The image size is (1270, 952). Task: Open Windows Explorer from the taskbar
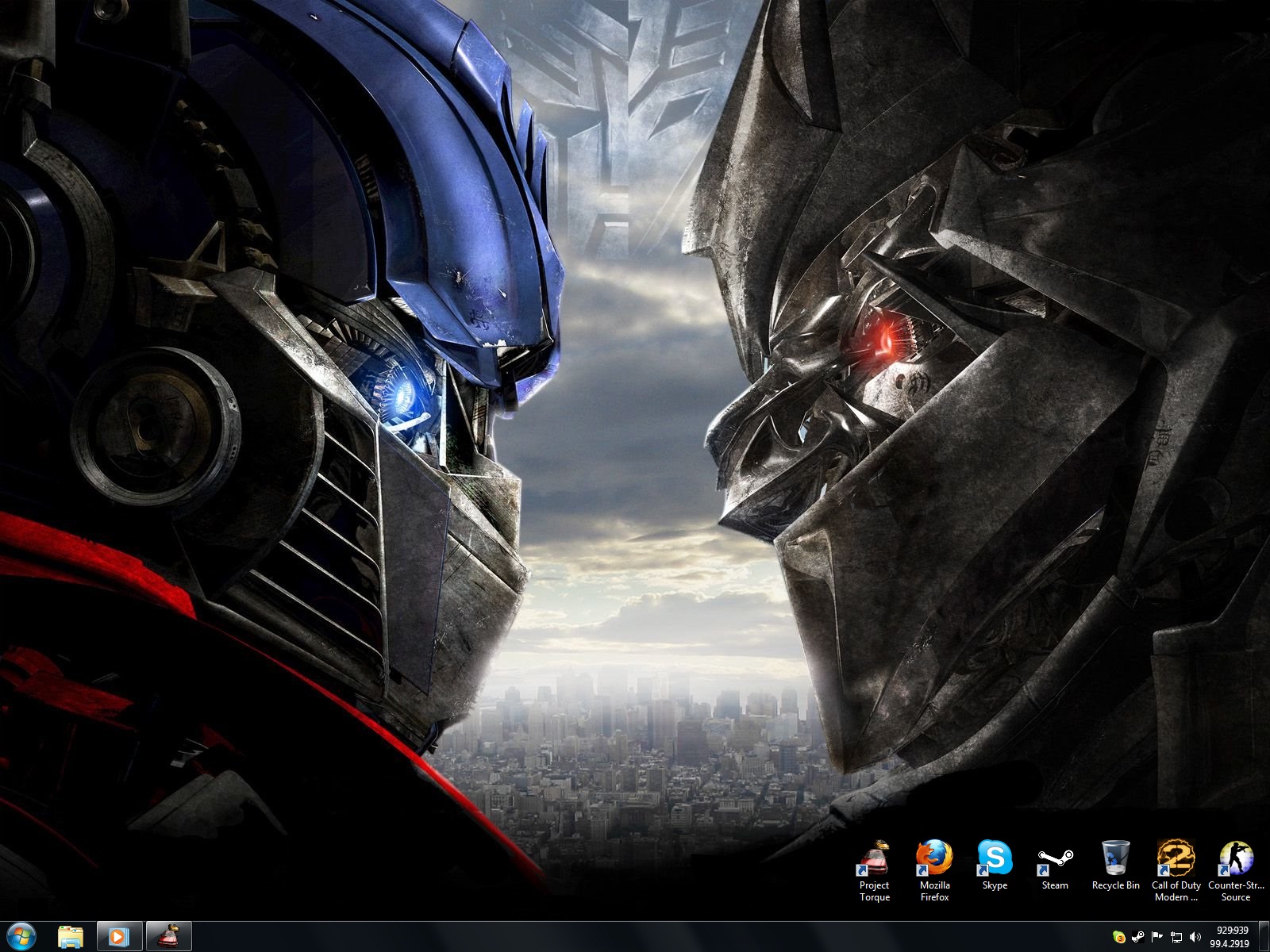point(71,937)
